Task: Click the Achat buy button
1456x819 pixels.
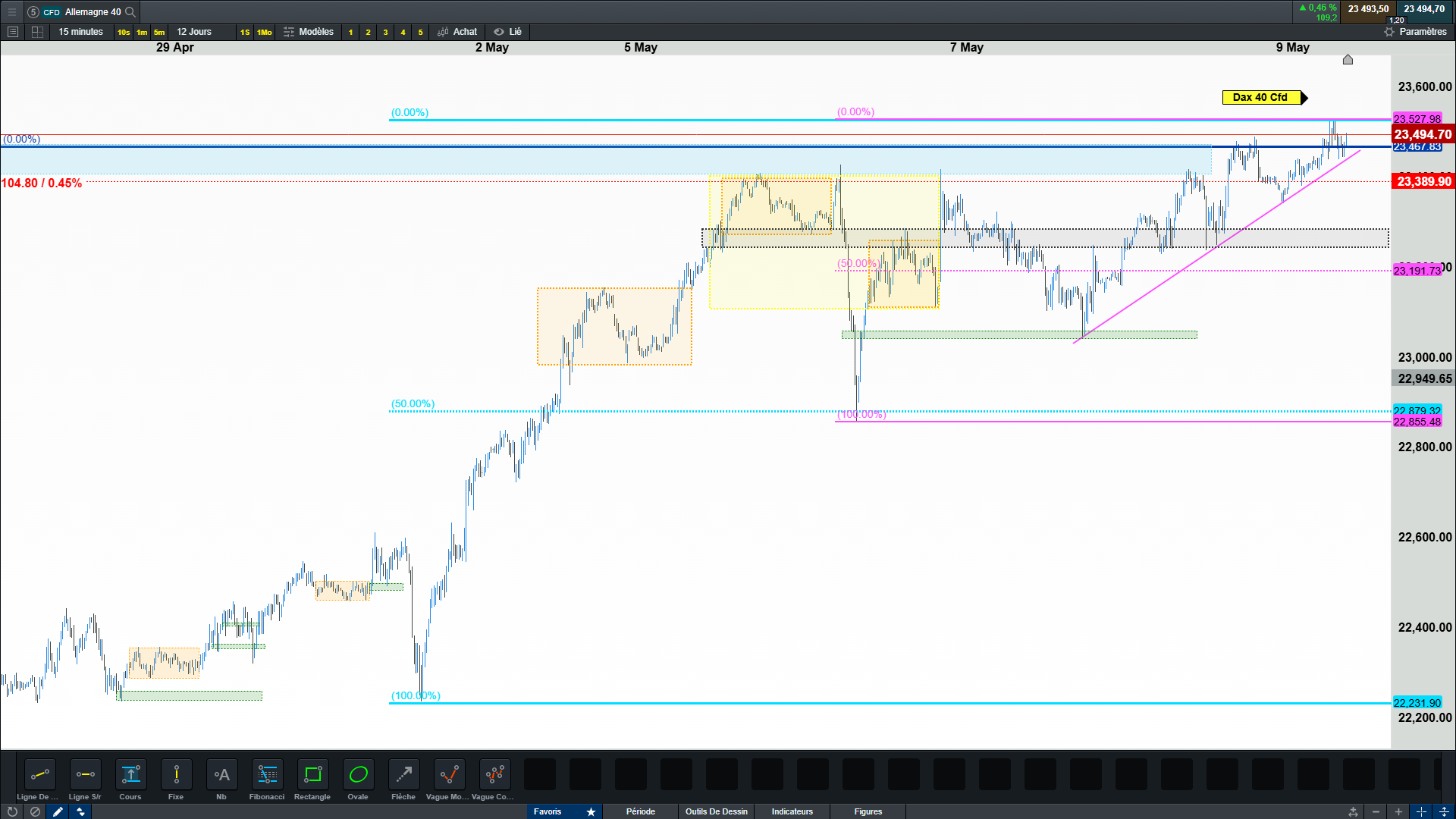Action: [457, 32]
